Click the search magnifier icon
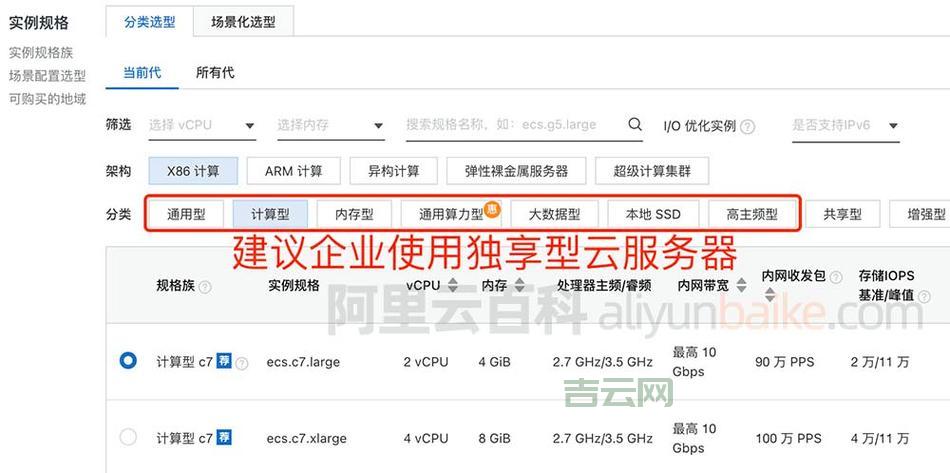Viewport: 950px width, 473px height. [634, 124]
